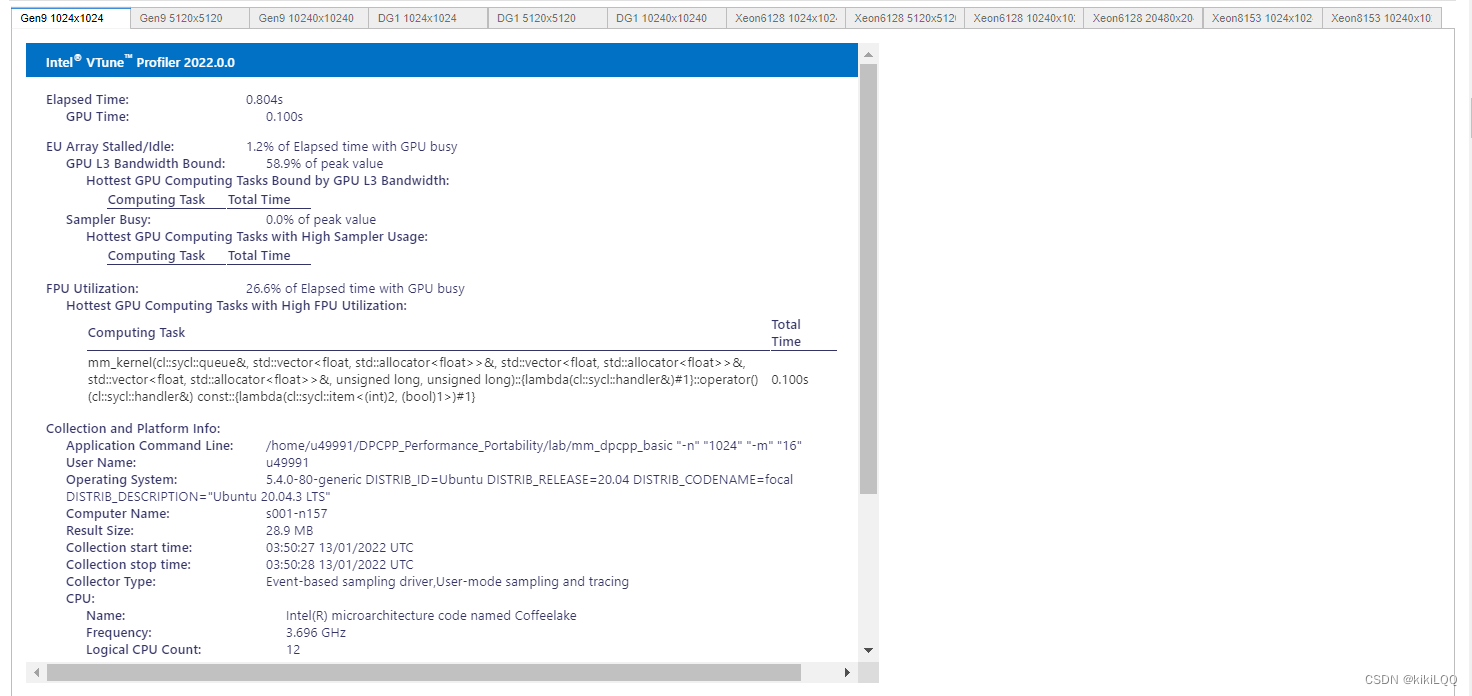Click the Collection start time value
The height and width of the screenshot is (696, 1472).
[x=339, y=547]
